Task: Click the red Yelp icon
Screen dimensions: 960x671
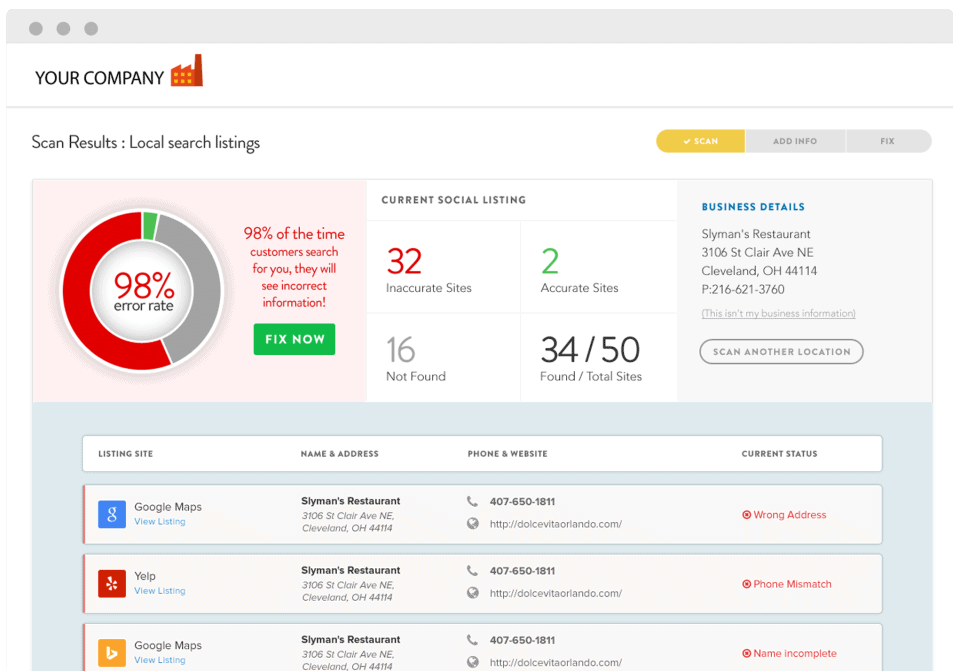Action: [x=112, y=583]
